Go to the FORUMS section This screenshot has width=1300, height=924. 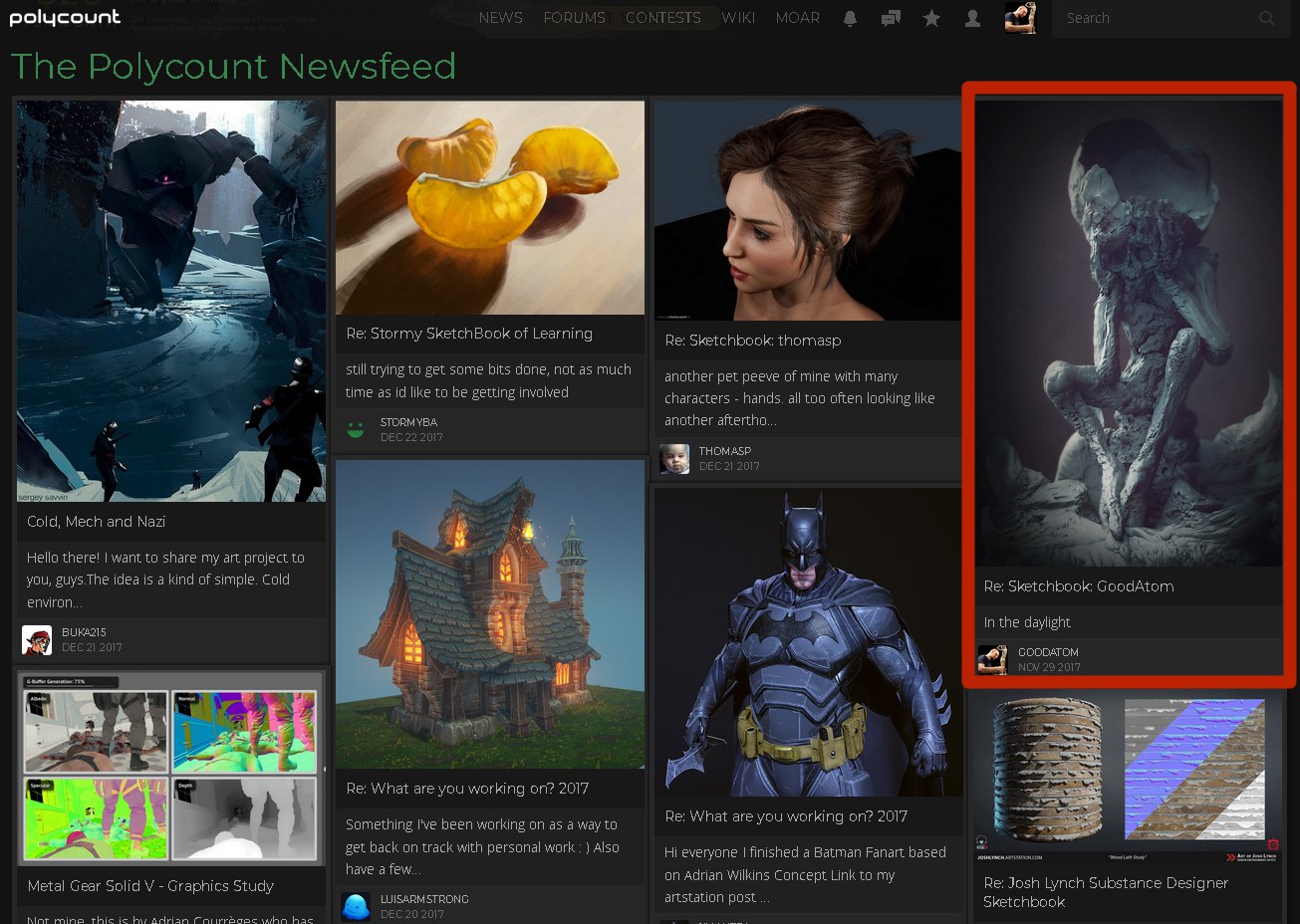574,18
